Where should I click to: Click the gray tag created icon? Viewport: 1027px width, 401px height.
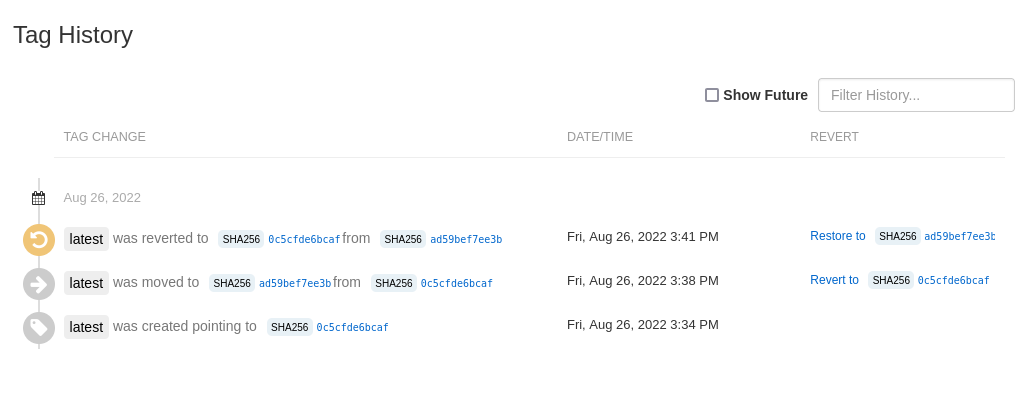(39, 328)
